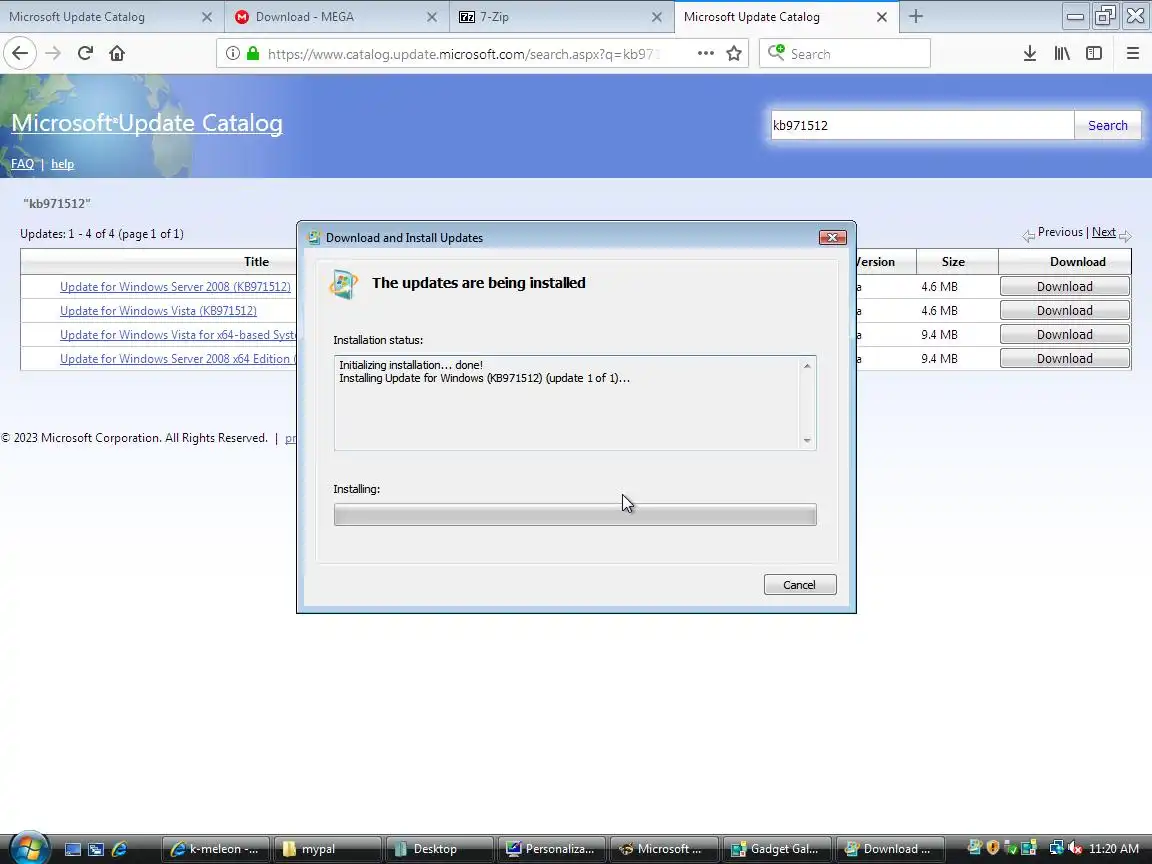Download the Server 2008 x64 Edition update
The image size is (1152, 864).
[x=1065, y=359]
